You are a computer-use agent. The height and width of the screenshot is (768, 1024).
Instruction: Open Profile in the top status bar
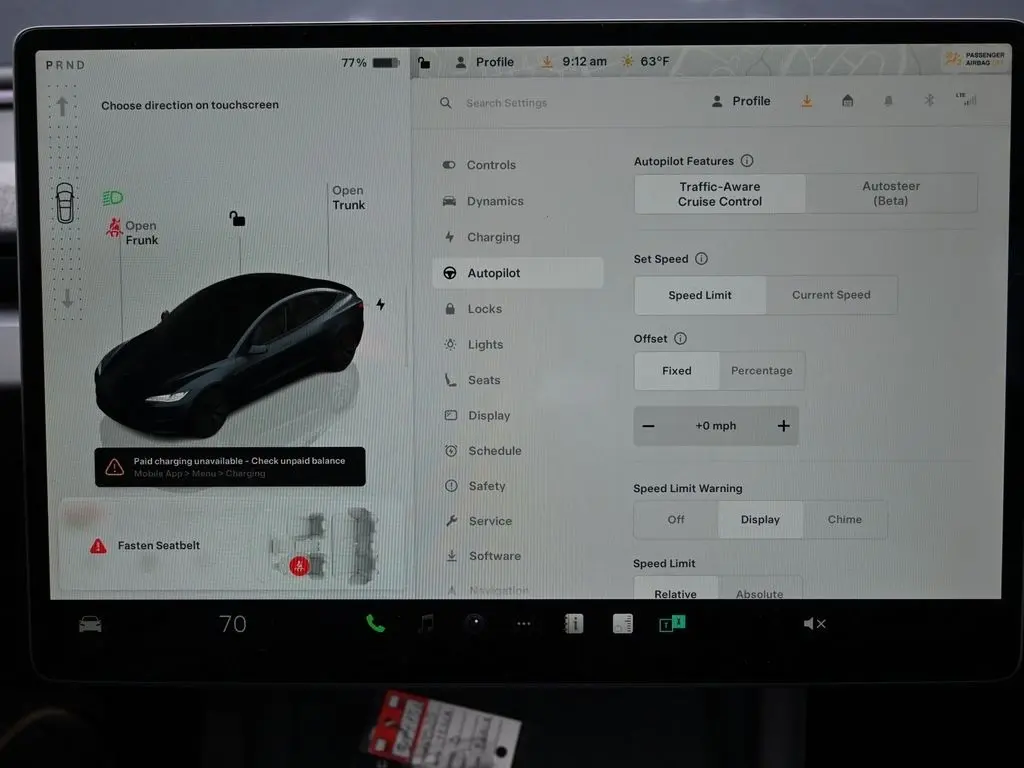(484, 62)
